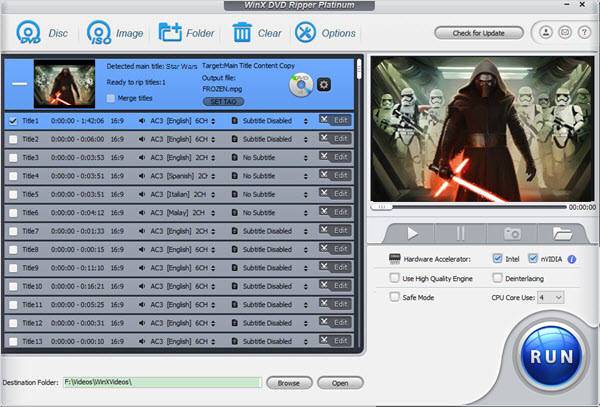Click the hardware accelerator chip icon
This screenshot has width=600, height=407.
394,259
